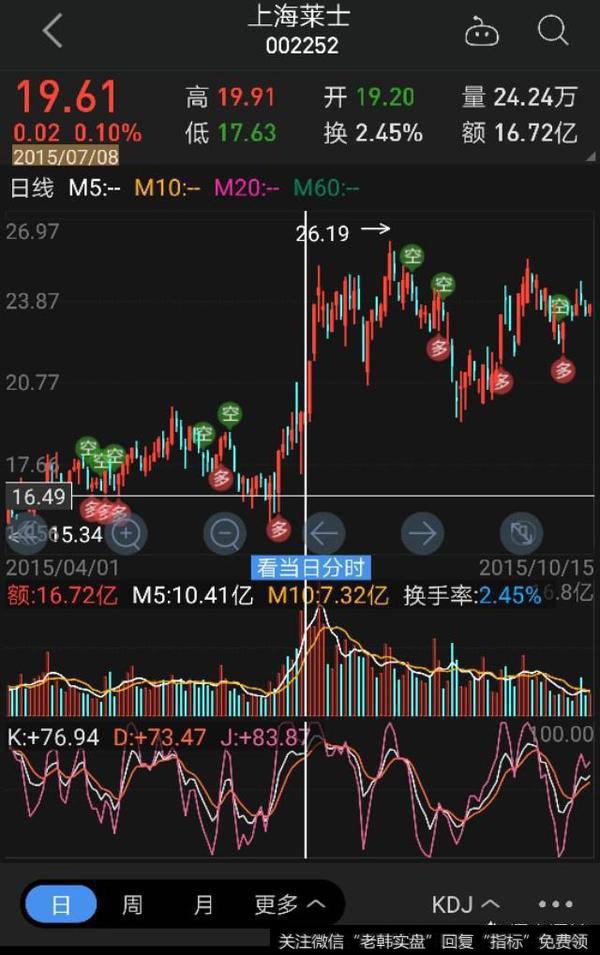Image resolution: width=600 pixels, height=955 pixels.
Task: Tap the 26.19 peak price label
Action: pos(322,233)
